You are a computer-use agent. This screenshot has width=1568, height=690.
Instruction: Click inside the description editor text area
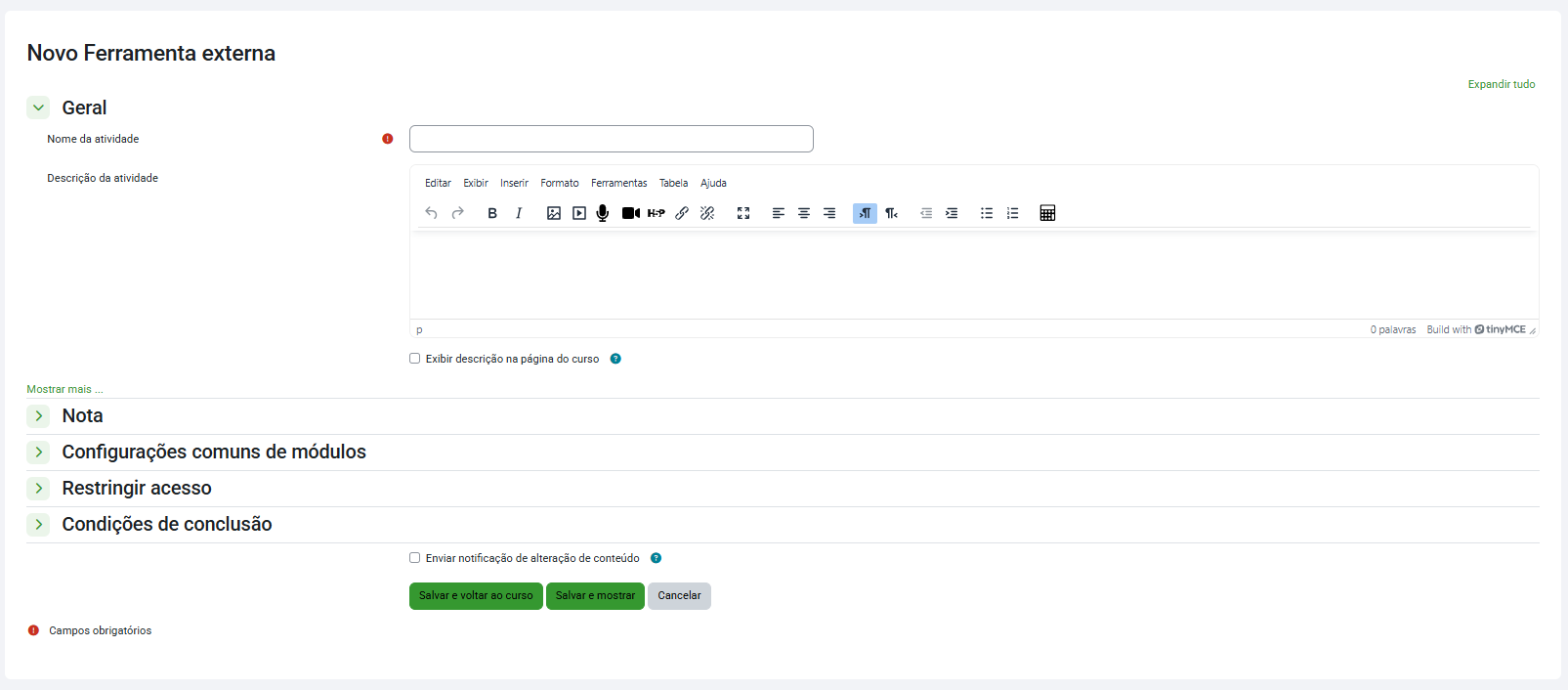tap(974, 275)
